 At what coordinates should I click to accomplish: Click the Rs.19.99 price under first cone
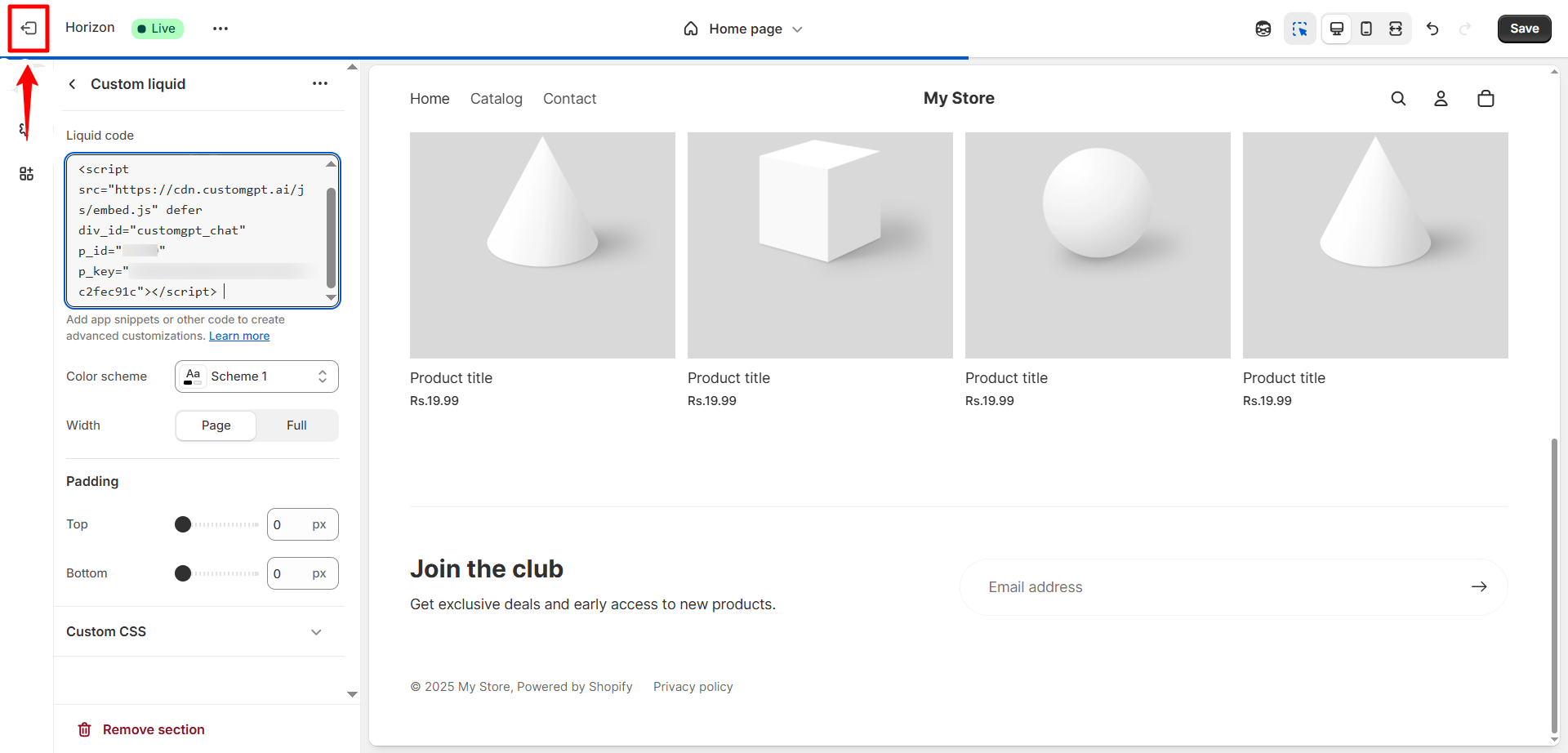click(x=434, y=401)
